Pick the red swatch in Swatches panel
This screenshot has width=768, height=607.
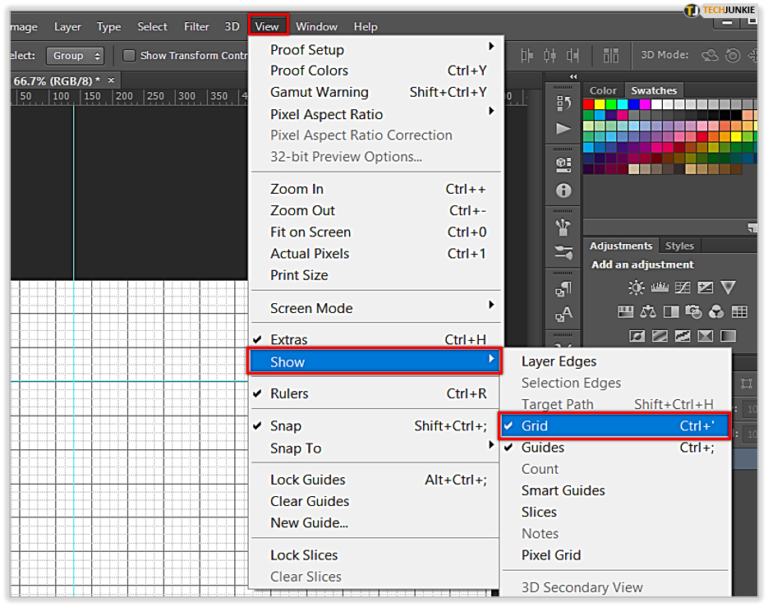pos(589,104)
